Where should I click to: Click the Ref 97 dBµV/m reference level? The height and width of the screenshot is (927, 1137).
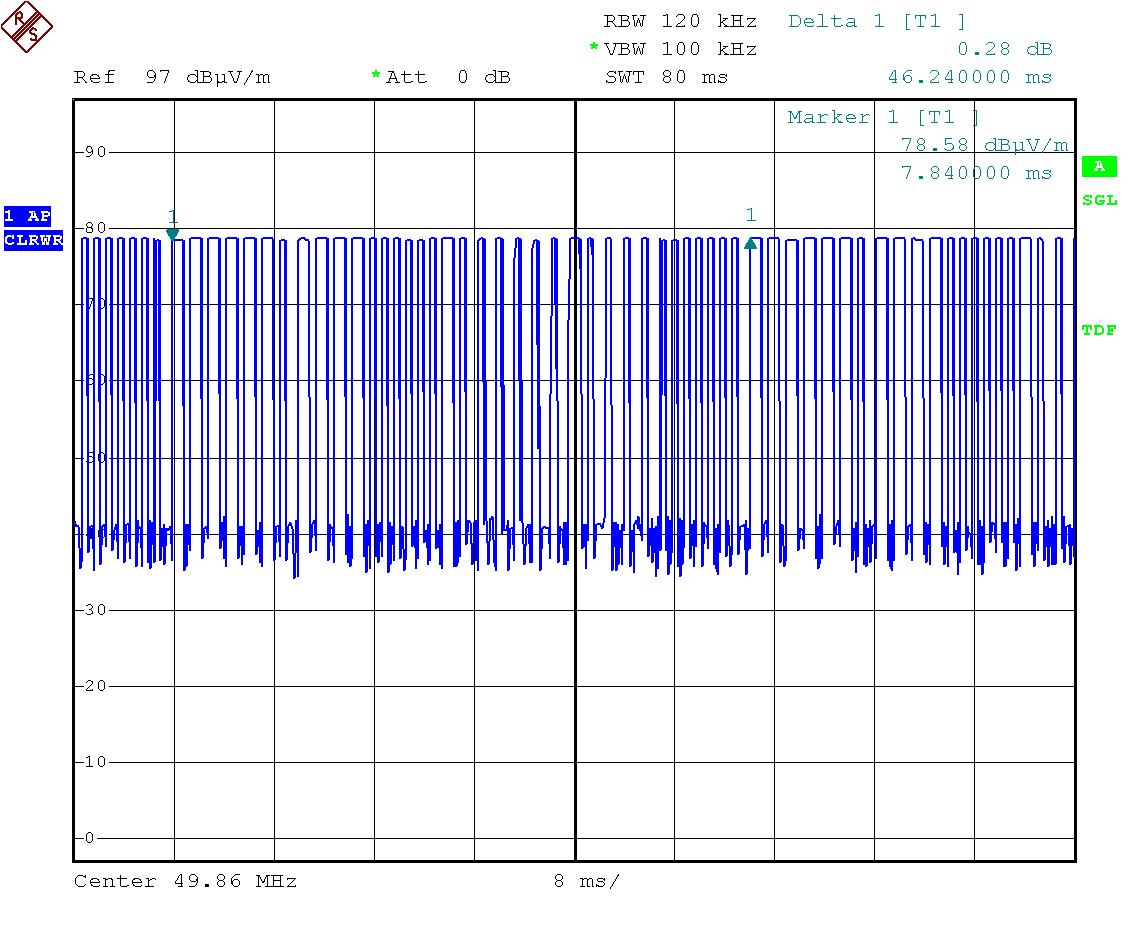coord(172,77)
